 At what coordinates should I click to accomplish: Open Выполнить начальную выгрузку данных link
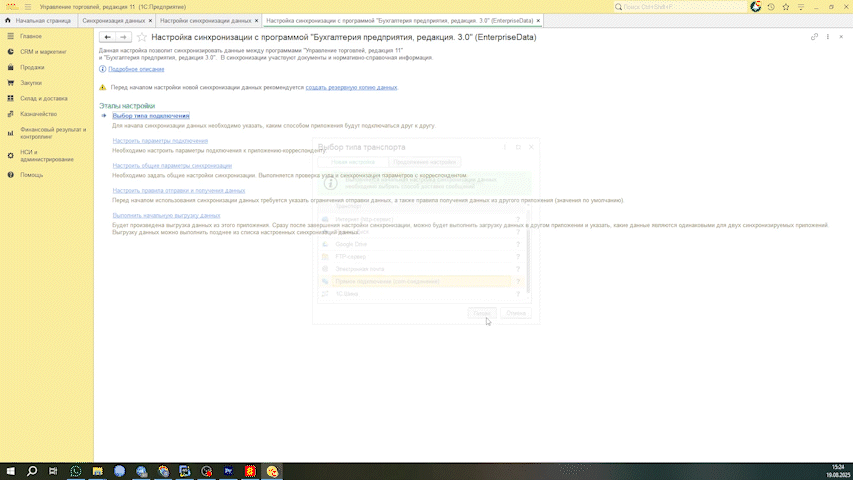point(166,215)
